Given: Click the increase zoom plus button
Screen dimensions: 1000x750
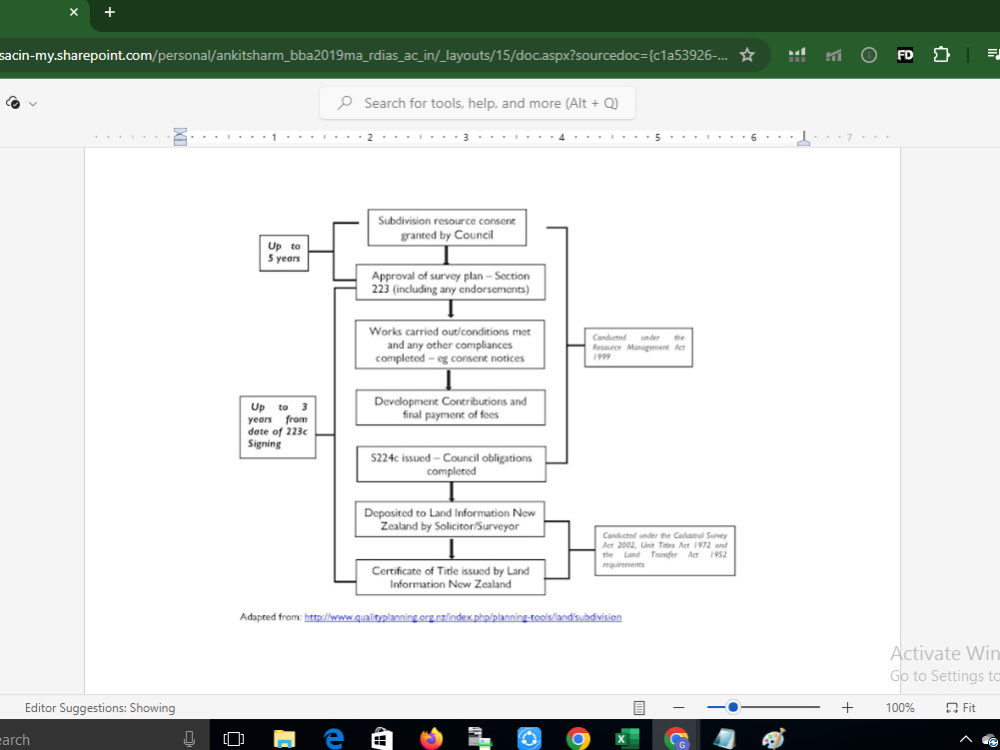Looking at the screenshot, I should pos(847,707).
